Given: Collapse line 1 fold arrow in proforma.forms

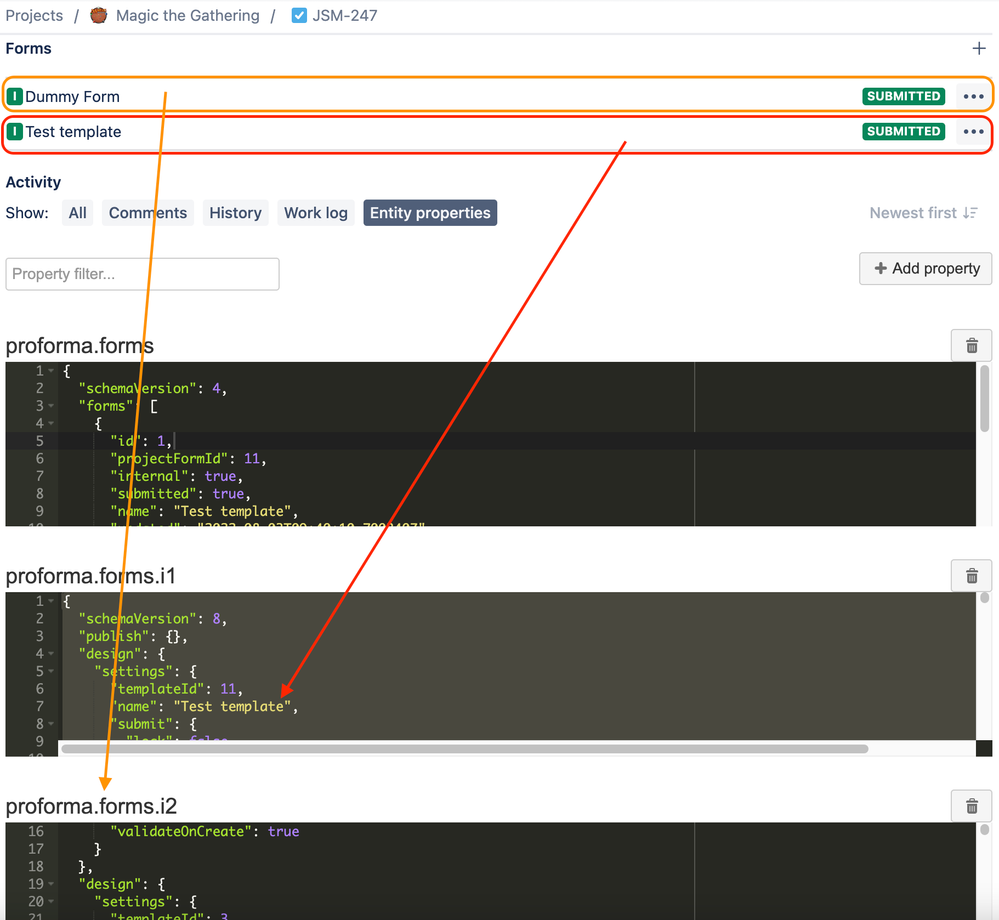Looking at the screenshot, I should pyautogui.click(x=51, y=371).
